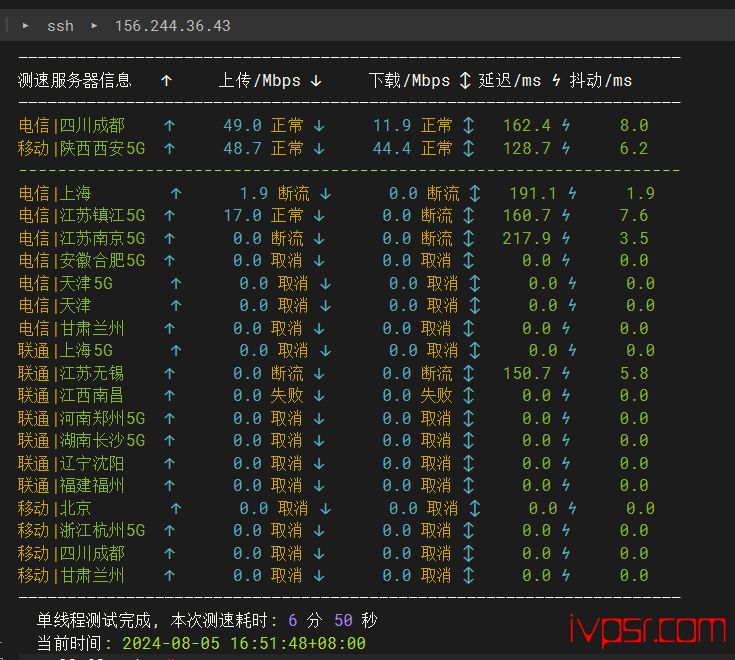Click upload value 49.0 for 四川成都 电信

242,125
